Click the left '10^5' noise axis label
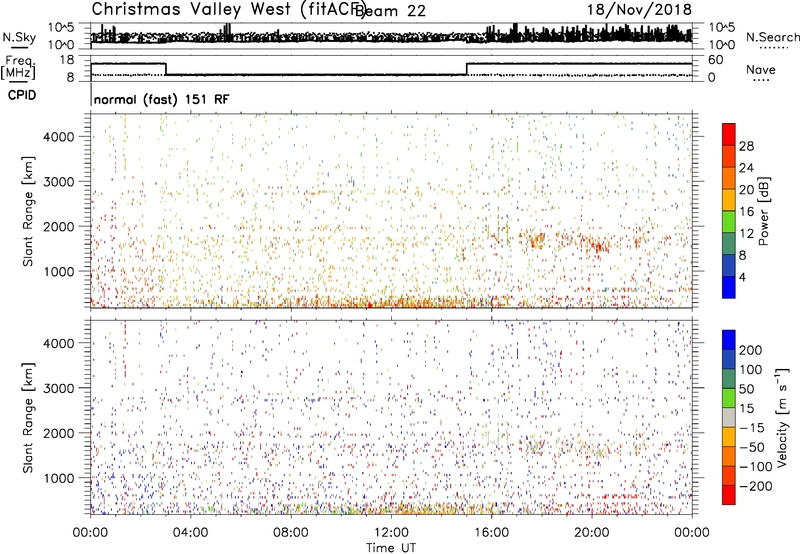Screen dimensions: 800x554 [61, 28]
